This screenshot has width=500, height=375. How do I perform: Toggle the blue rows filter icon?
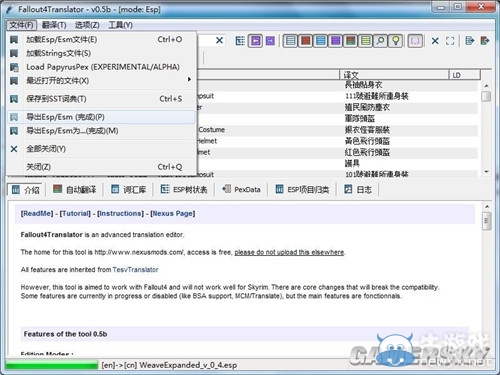321,41
